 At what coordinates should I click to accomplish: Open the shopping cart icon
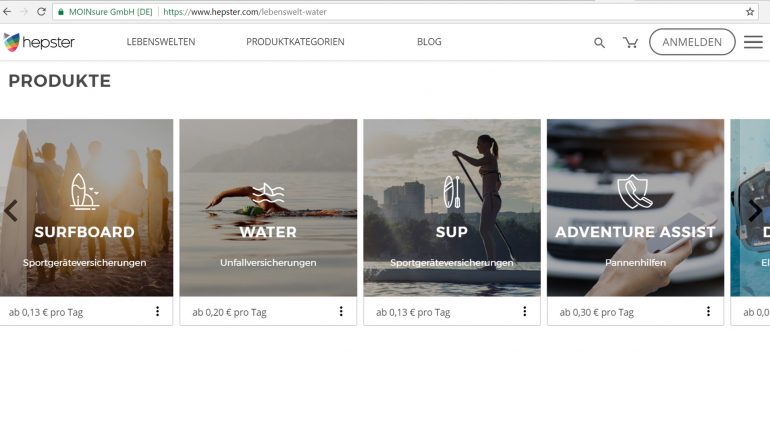[x=631, y=43]
